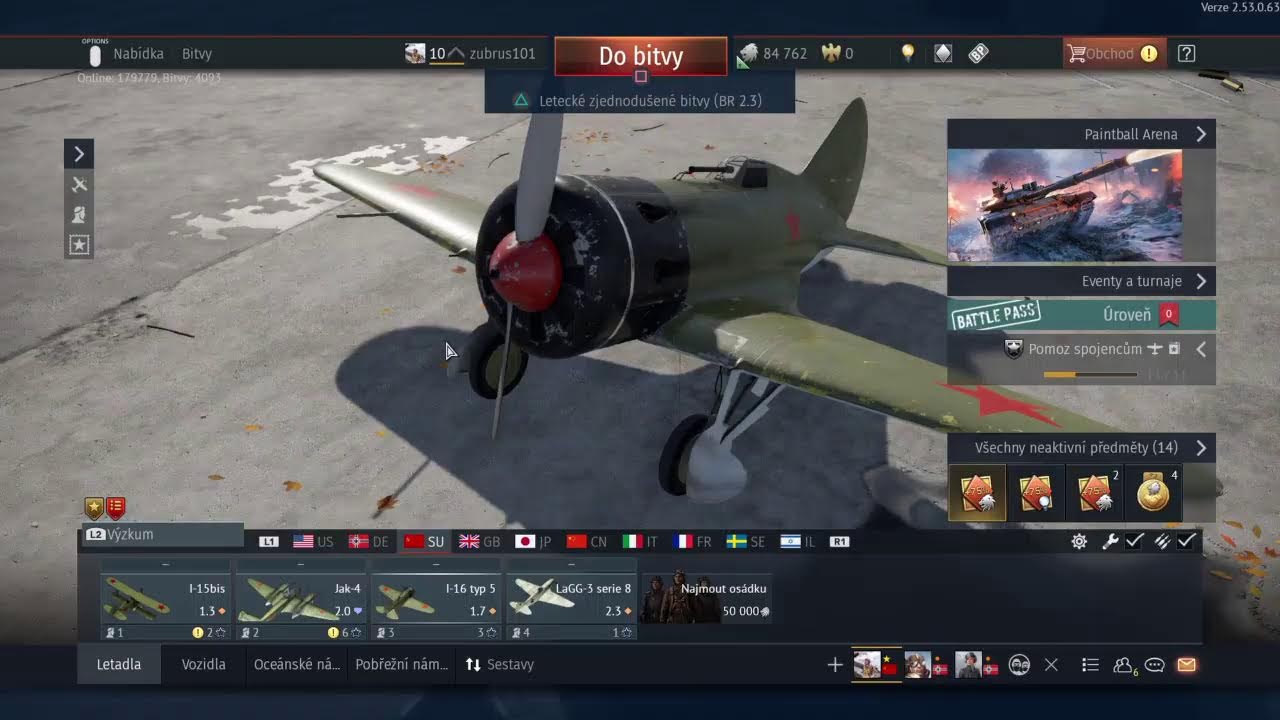The width and height of the screenshot is (1280, 720).
Task: Select the SU nation tab
Action: pos(424,541)
